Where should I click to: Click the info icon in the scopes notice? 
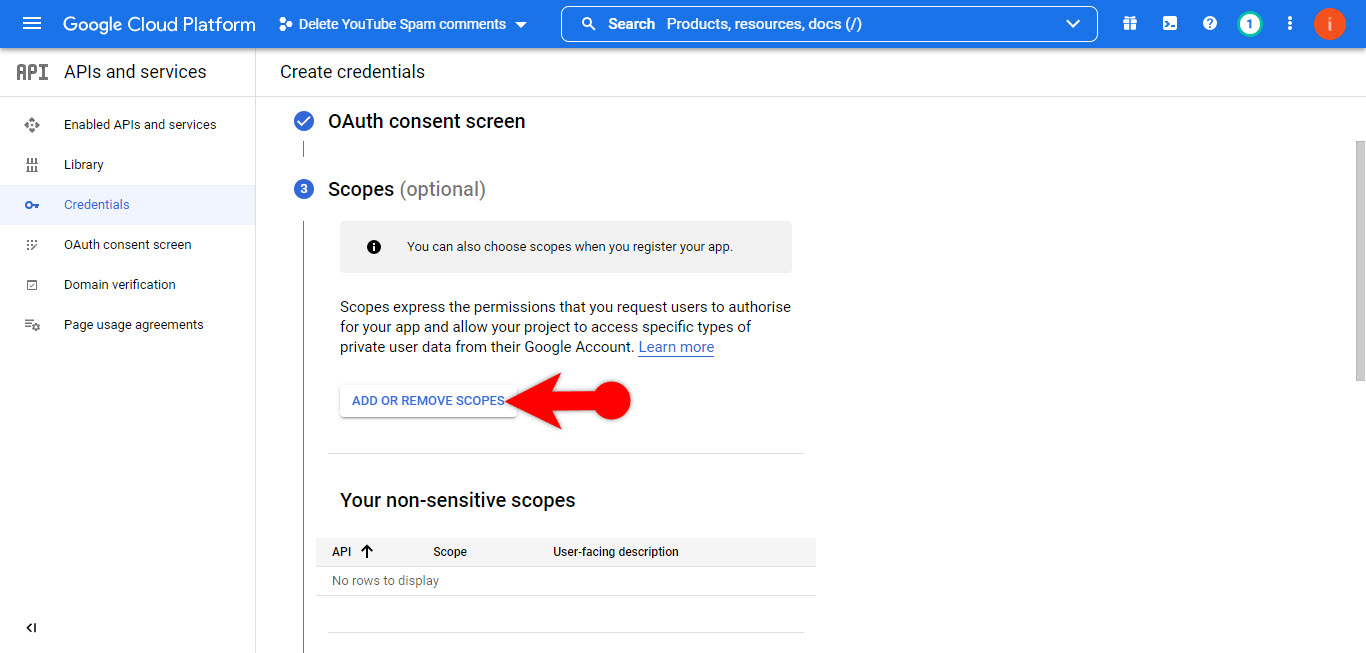[374, 247]
